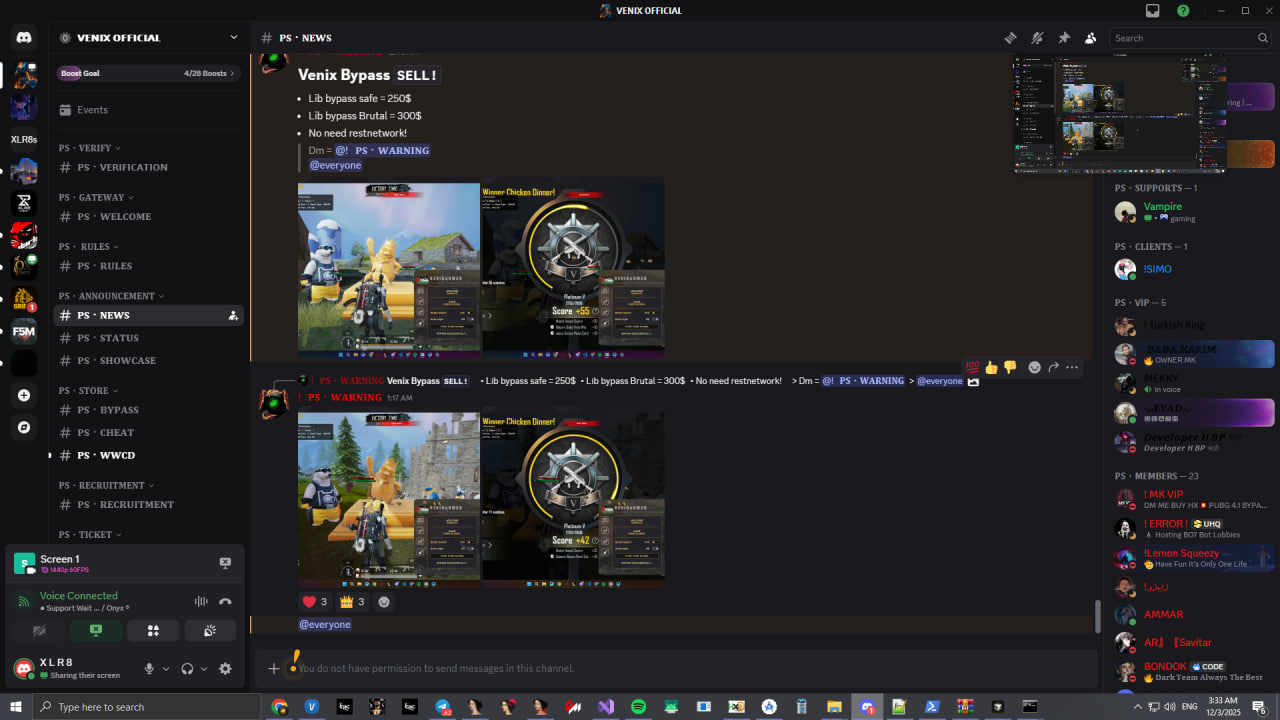
Task: Collapse the PS · GATEWAY category
Action: pyautogui.click(x=96, y=197)
